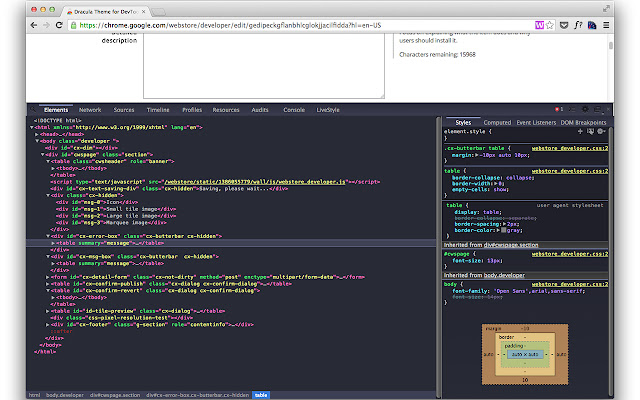Screen dimensions: 640x400
Task: Open the Console tab
Action: [x=294, y=109]
